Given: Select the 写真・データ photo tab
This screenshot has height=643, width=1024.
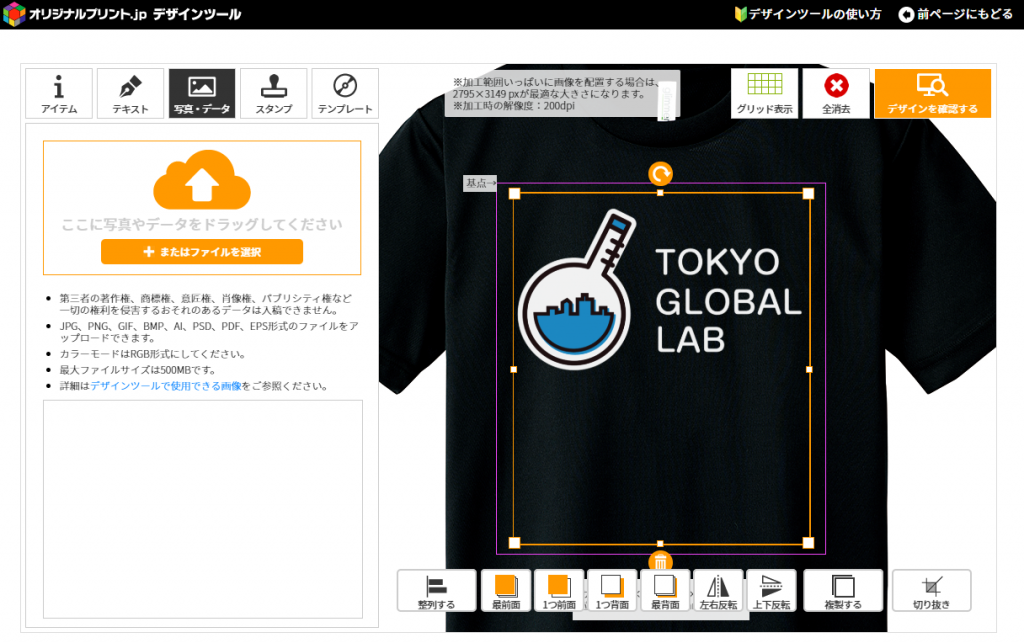Looking at the screenshot, I should point(202,93).
